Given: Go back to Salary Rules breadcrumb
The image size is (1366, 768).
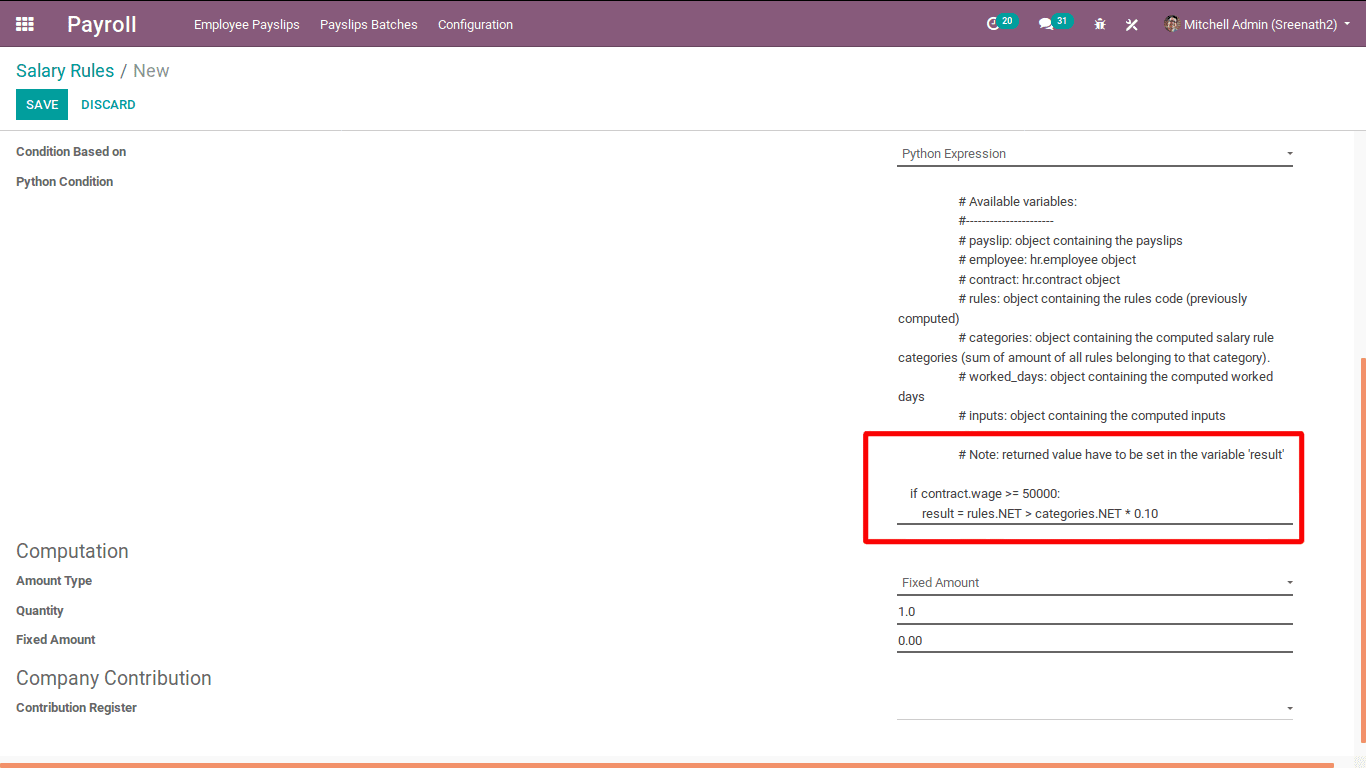Looking at the screenshot, I should coord(64,71).
